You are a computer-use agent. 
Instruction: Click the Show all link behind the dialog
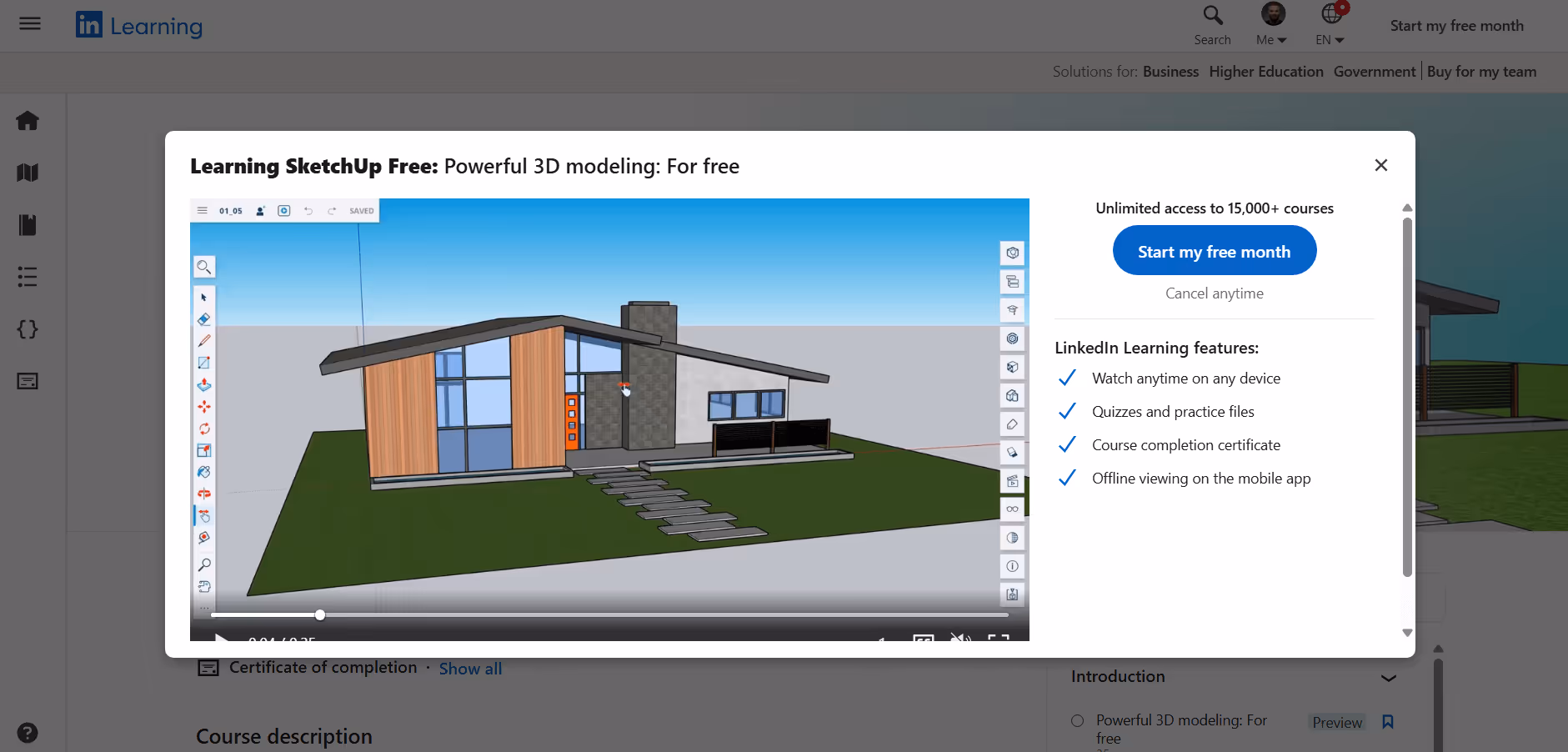click(x=470, y=669)
